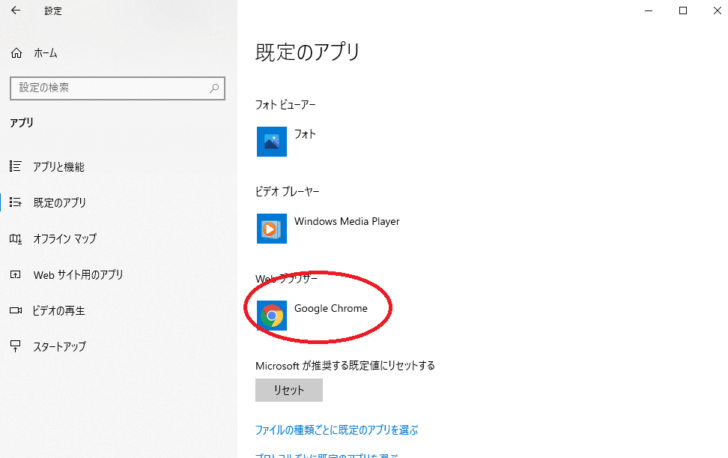Click the 設定の検索 search field
728x458 pixels.
click(108, 88)
